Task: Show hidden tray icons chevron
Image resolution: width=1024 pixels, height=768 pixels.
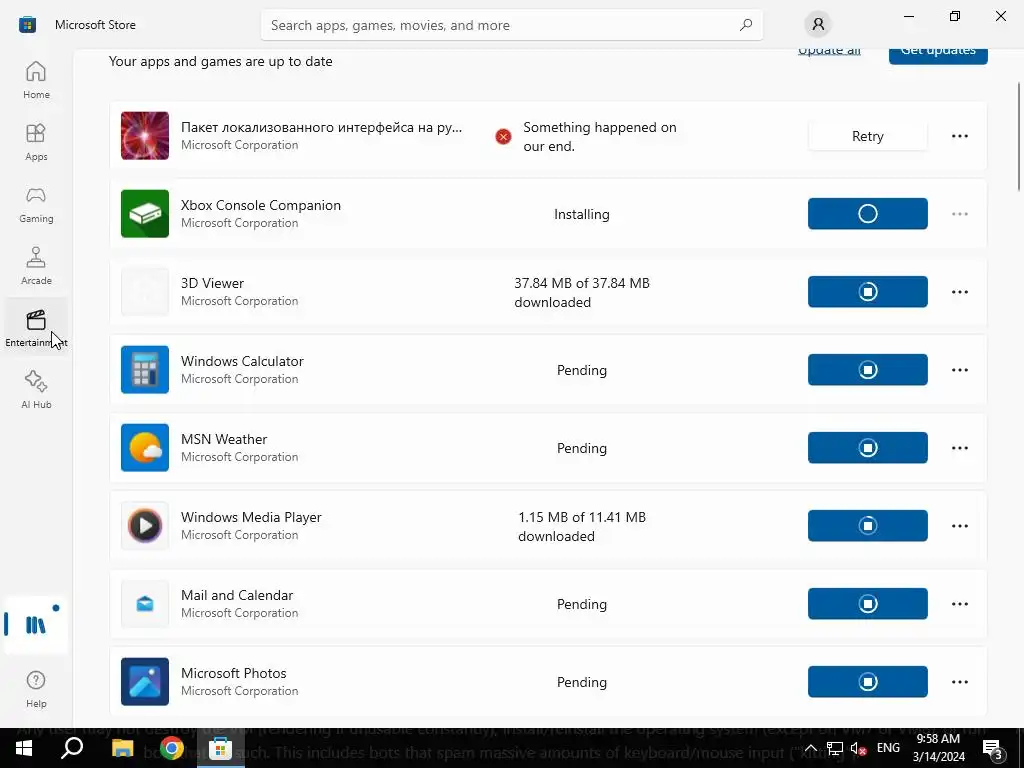Action: coord(810,748)
